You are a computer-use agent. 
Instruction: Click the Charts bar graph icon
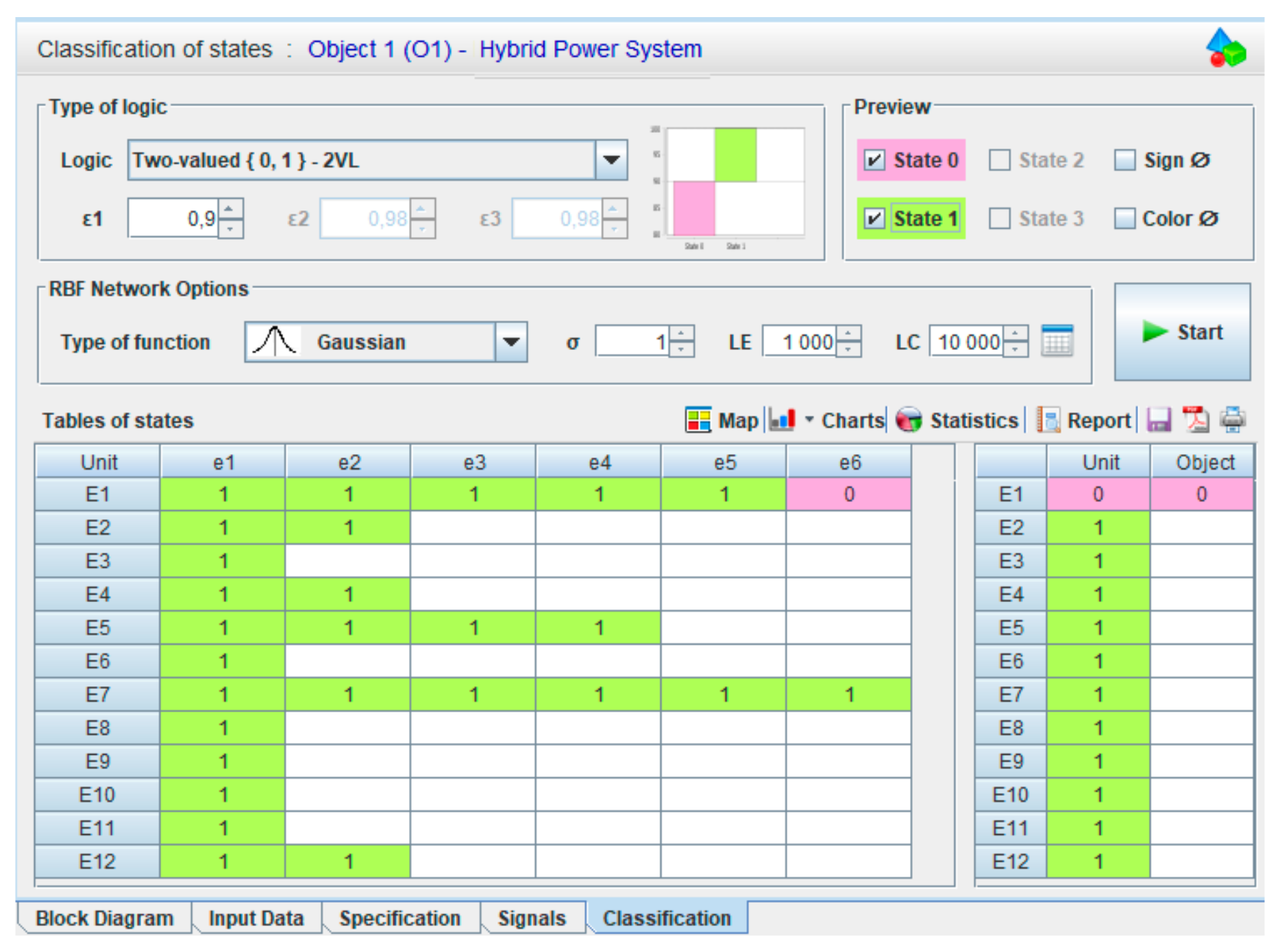coord(782,419)
